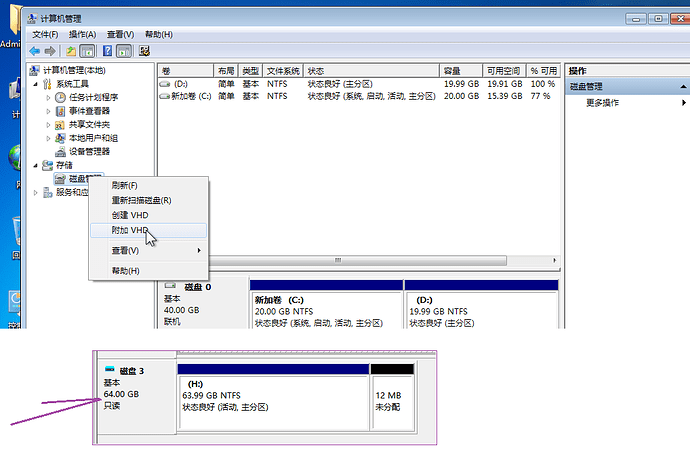Click the Back arrow toolbar icon

(35, 51)
